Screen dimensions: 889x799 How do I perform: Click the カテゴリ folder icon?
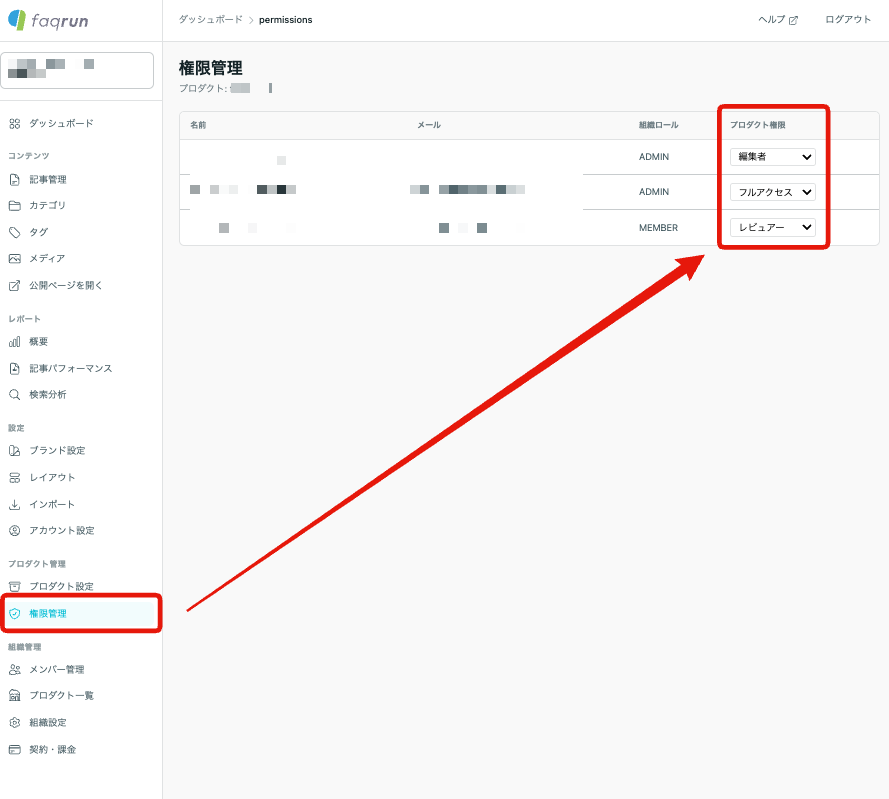15,205
